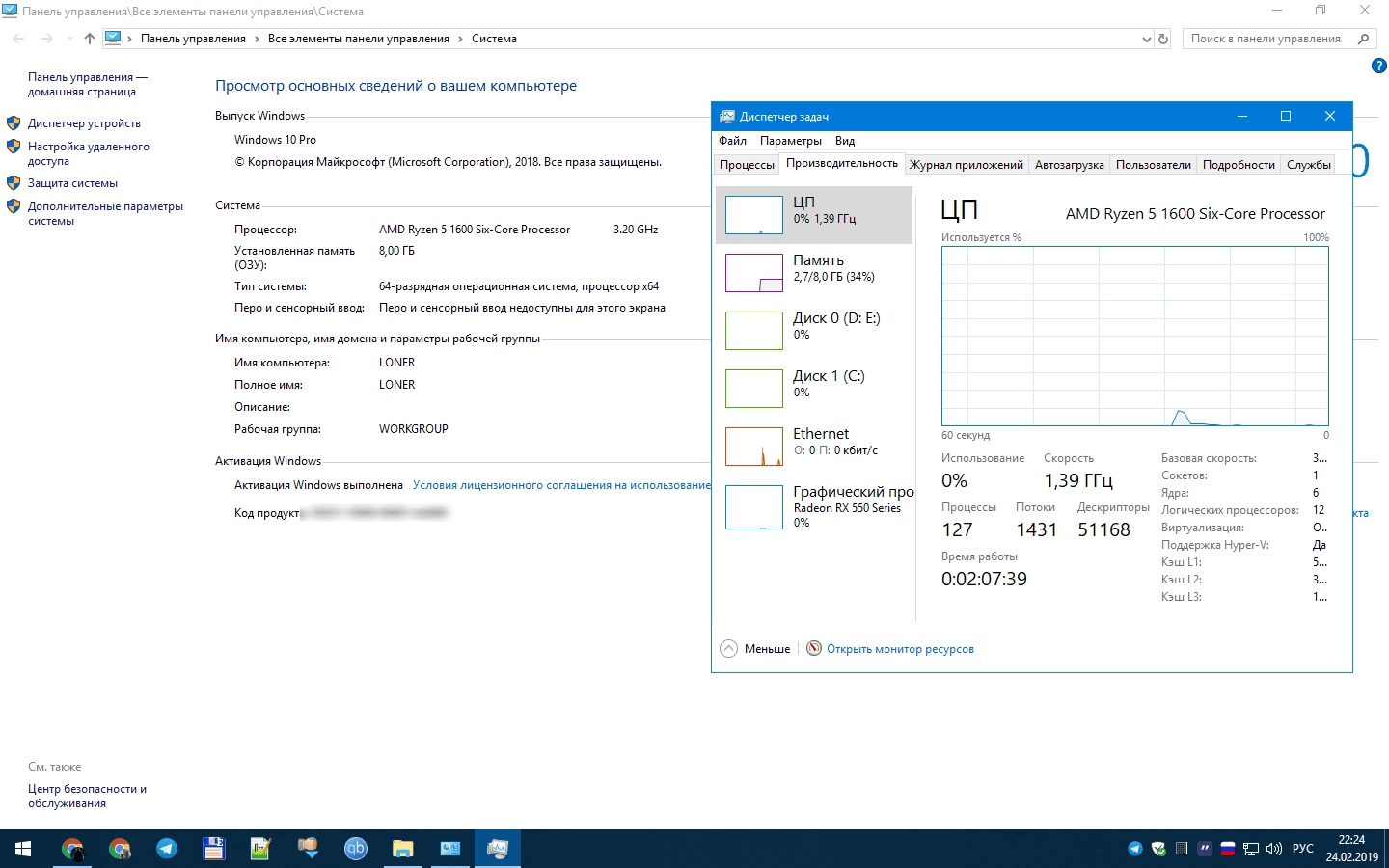The width and height of the screenshot is (1389, 868).
Task: Click the 'РУС' language indicator
Action: [1303, 849]
